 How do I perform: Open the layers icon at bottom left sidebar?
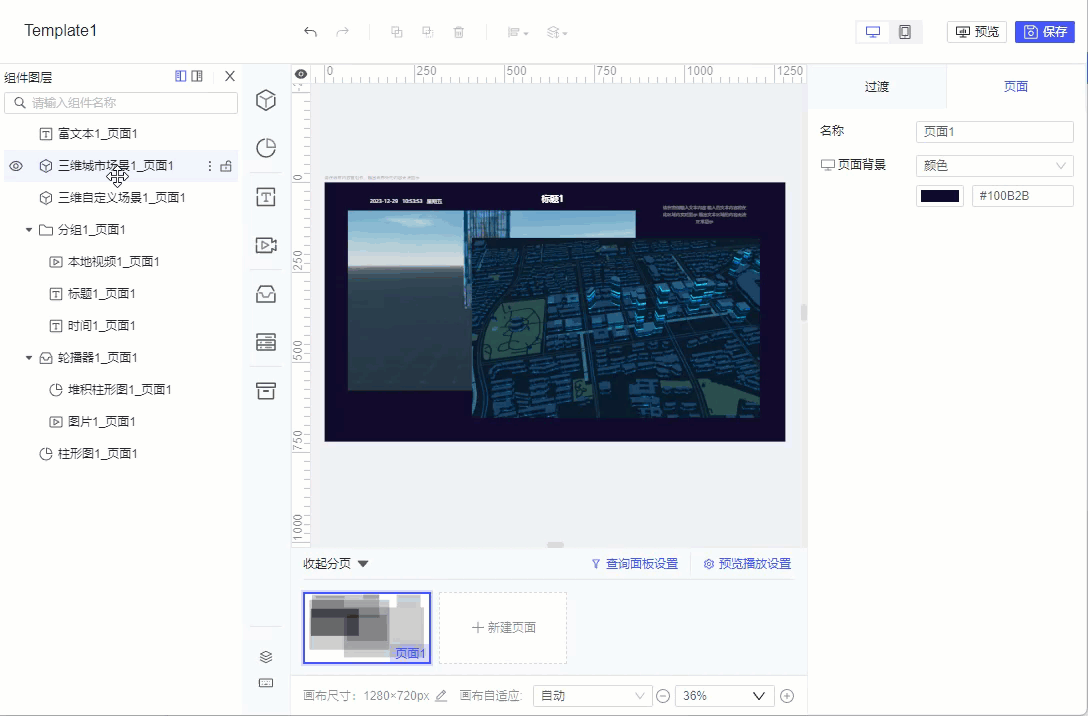click(x=265, y=657)
